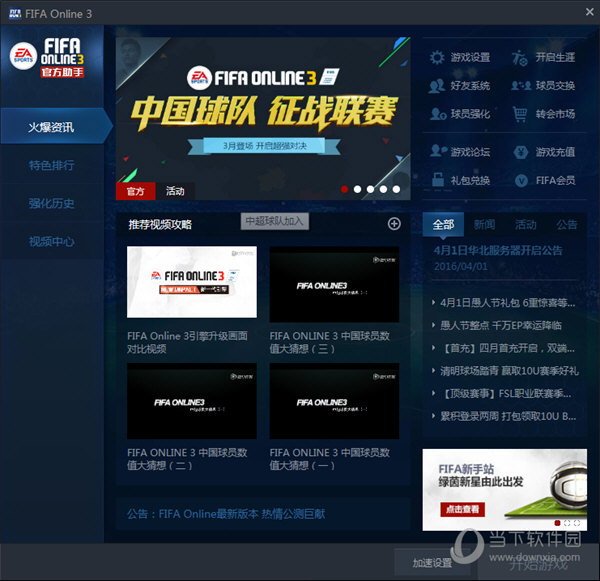Select the 活动 news filter tab
The height and width of the screenshot is (581, 600).
526,224
